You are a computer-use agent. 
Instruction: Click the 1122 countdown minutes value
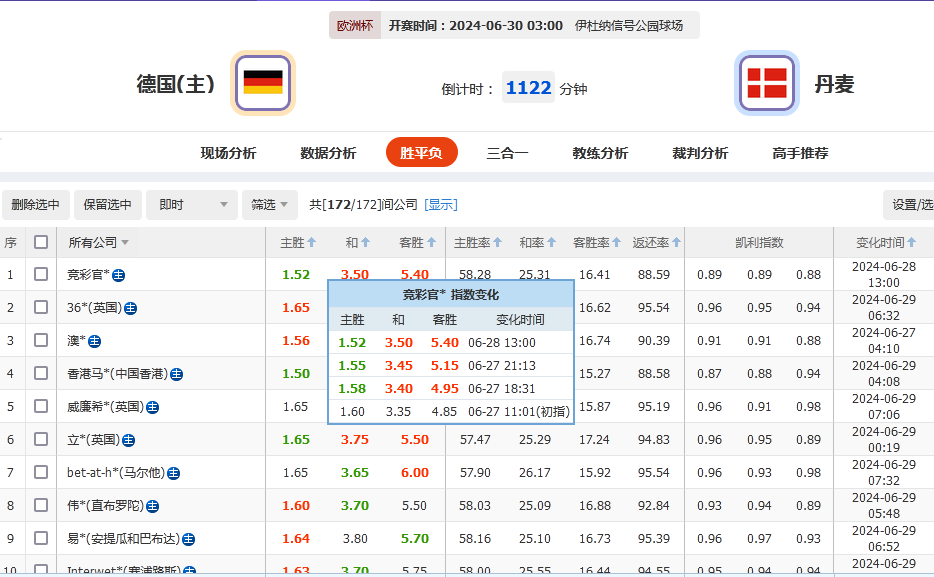527,87
